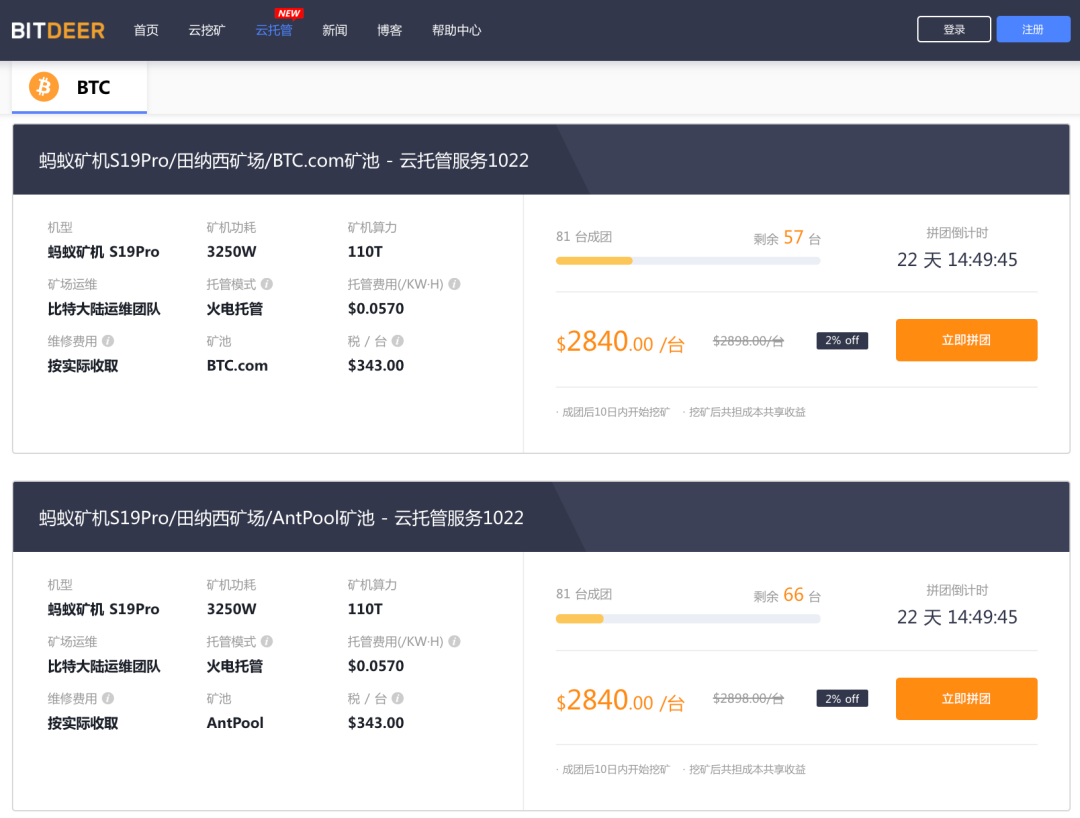Click the BITDEER logo
Viewport: 1080px width, 818px height.
pos(58,30)
